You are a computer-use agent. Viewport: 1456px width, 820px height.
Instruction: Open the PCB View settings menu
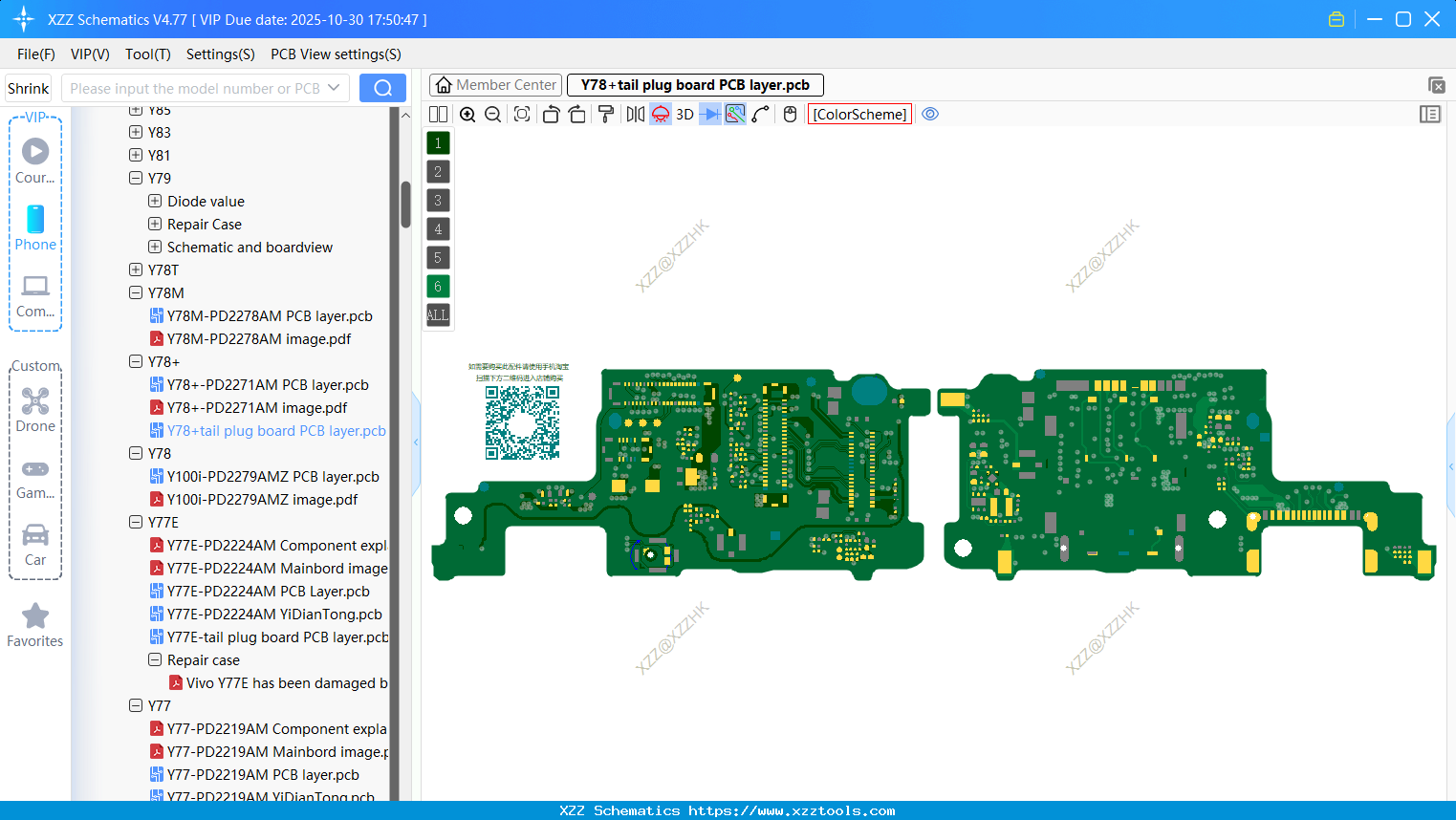[x=335, y=54]
